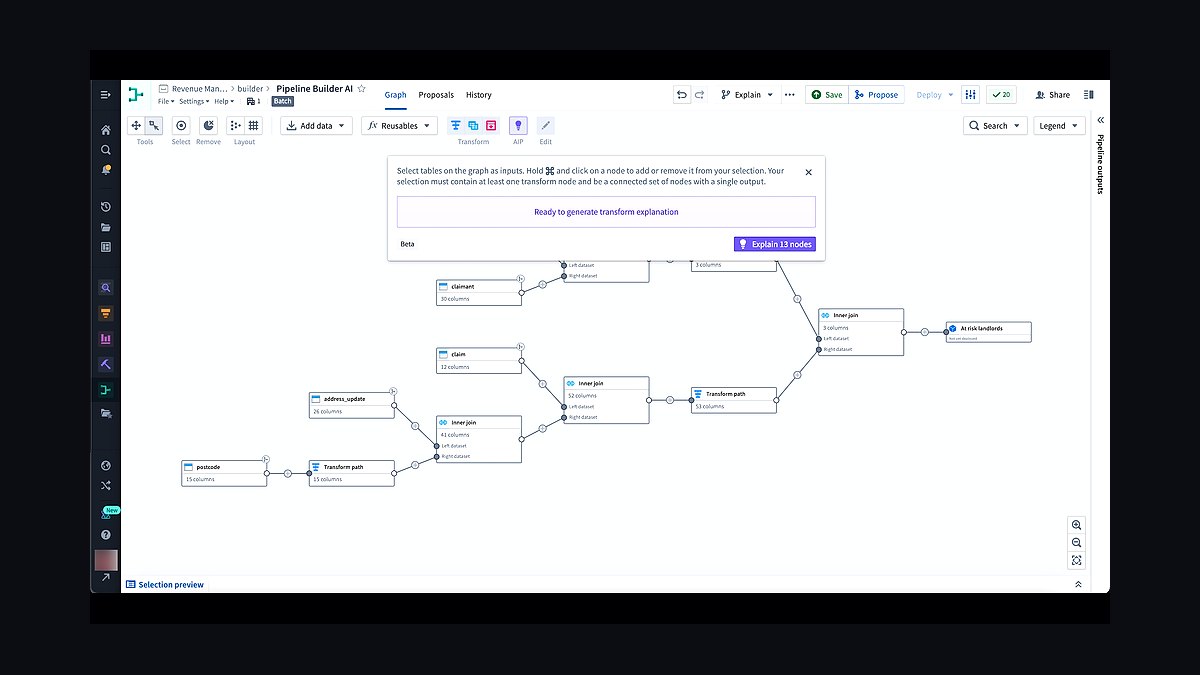Select the Transform path node with 53 columns
1200x675 pixels.
[x=734, y=400]
